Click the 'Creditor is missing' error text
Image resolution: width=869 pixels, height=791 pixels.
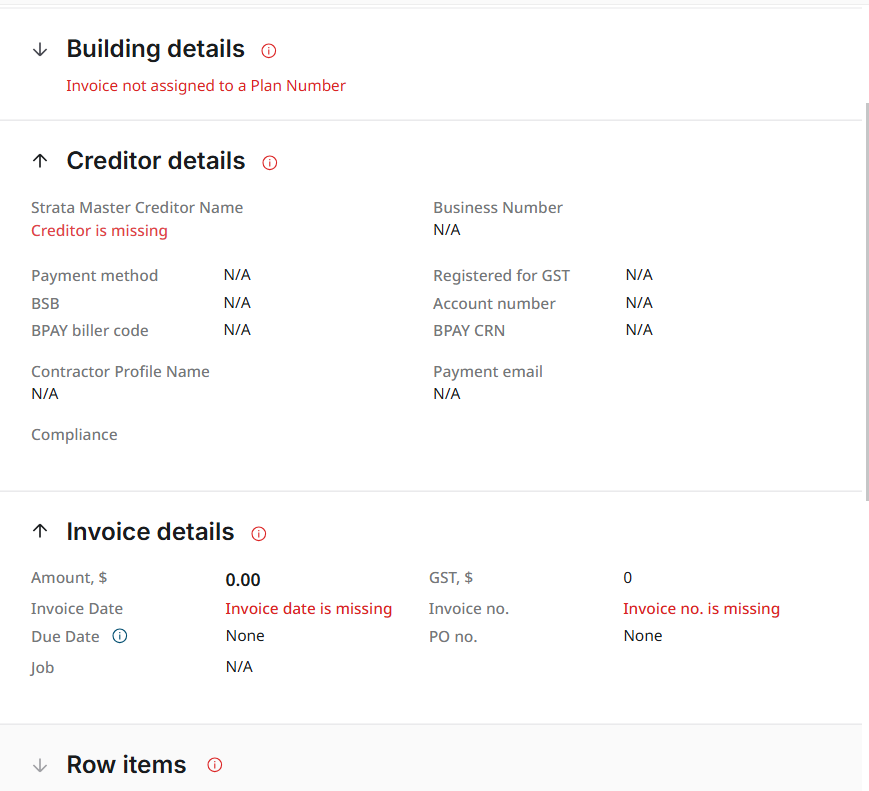pyautogui.click(x=99, y=231)
